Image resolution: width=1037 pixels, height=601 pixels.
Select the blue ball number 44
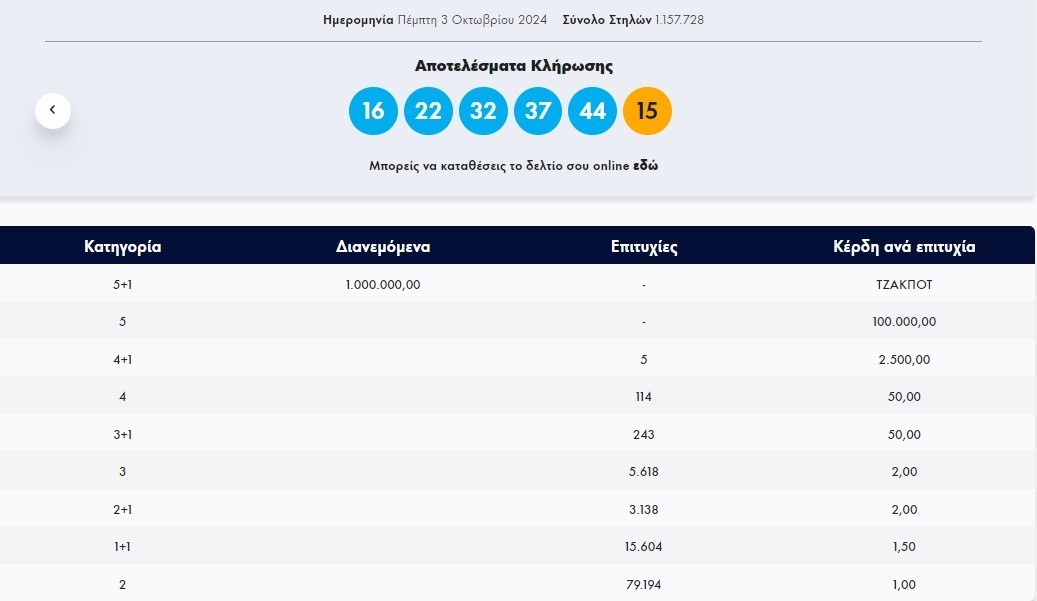[593, 111]
